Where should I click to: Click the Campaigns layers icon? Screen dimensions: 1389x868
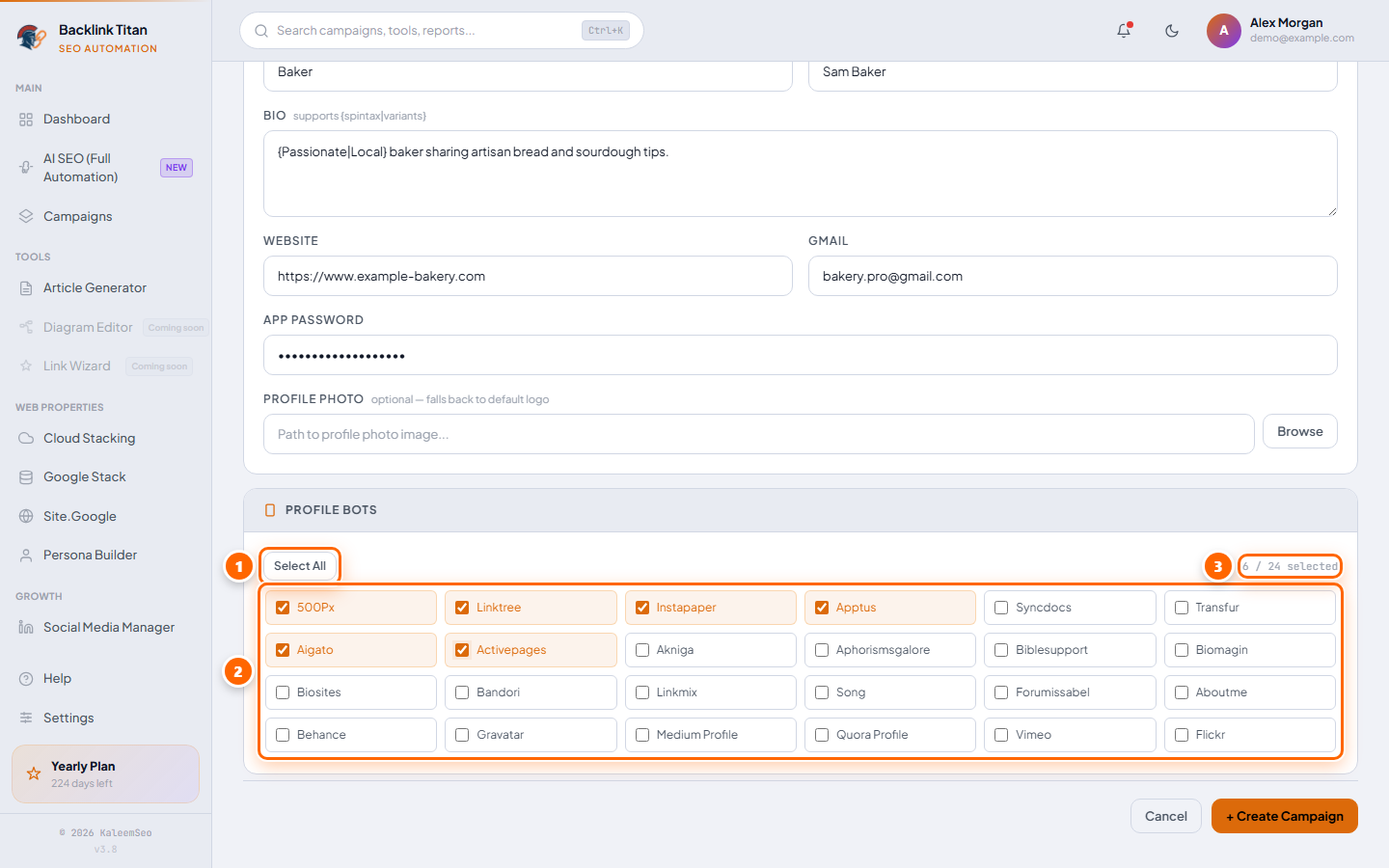pyautogui.click(x=26, y=216)
